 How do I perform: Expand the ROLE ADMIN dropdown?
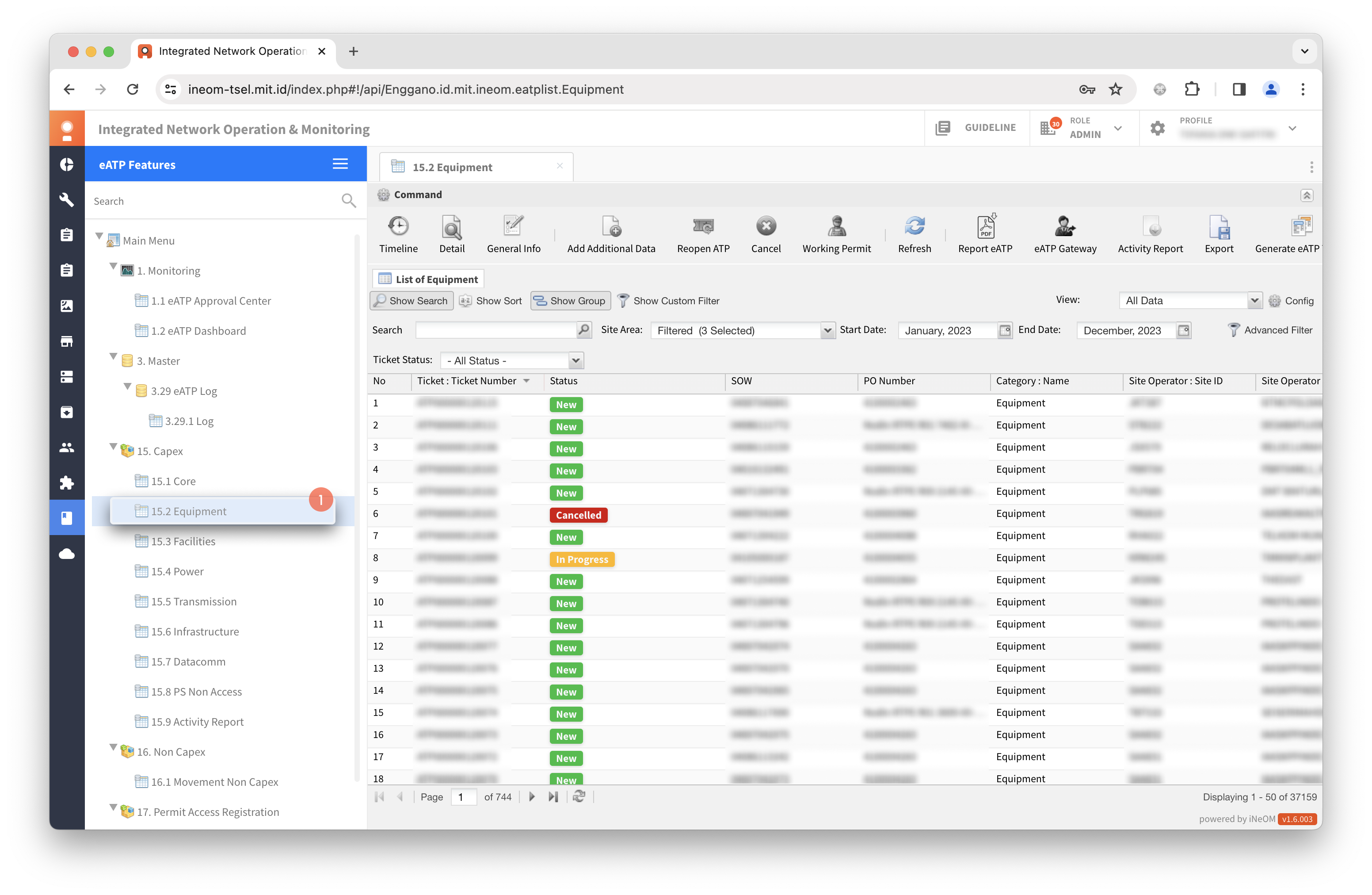1117,128
